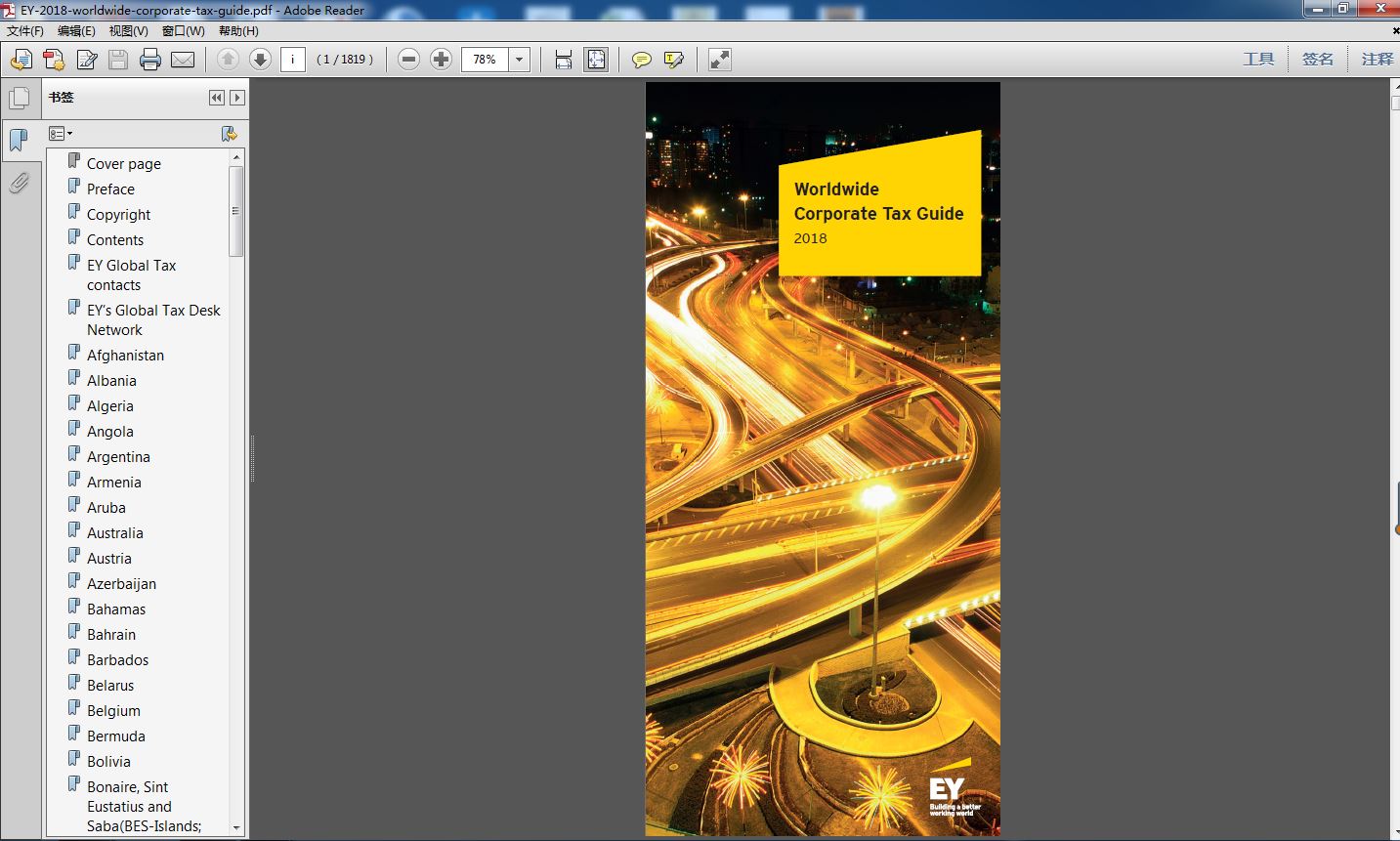1400x841 pixels.
Task: Open the 帮助(H) menu
Action: click(238, 31)
